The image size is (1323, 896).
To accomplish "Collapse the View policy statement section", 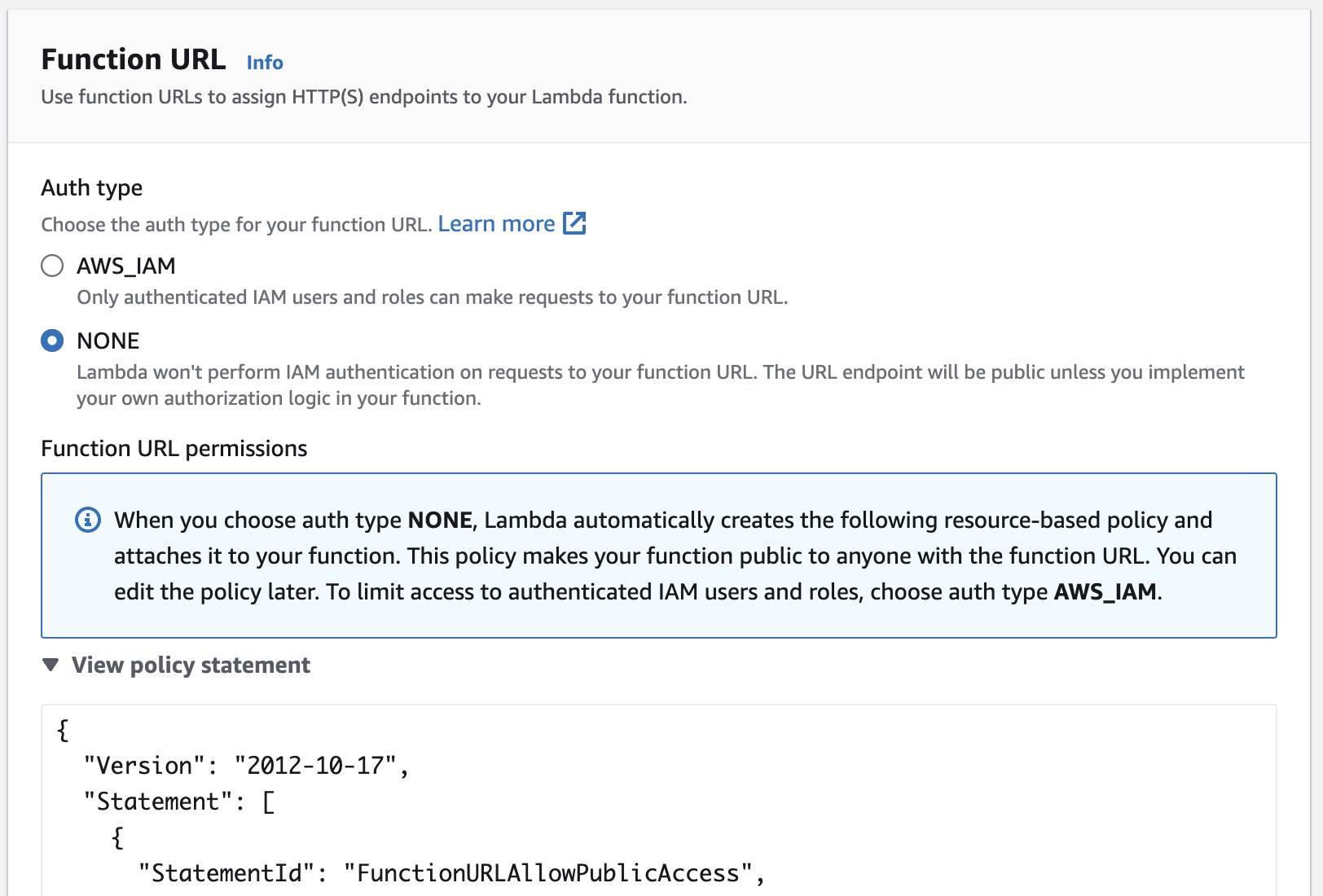I will [x=51, y=665].
